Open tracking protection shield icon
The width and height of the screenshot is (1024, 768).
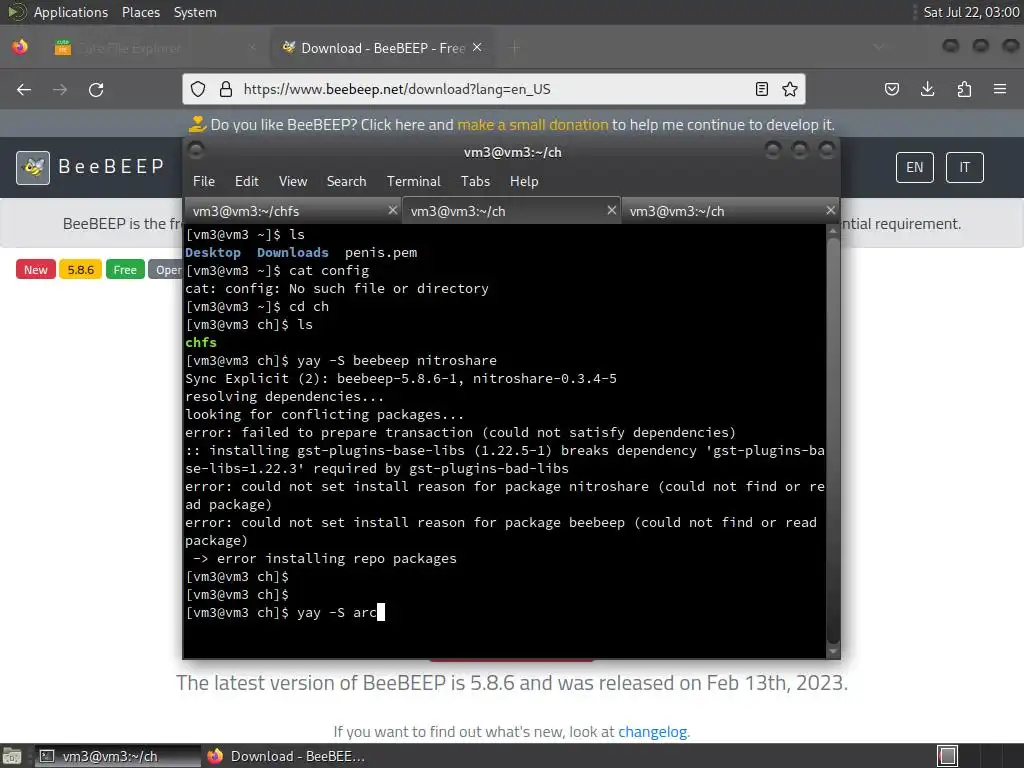198,89
